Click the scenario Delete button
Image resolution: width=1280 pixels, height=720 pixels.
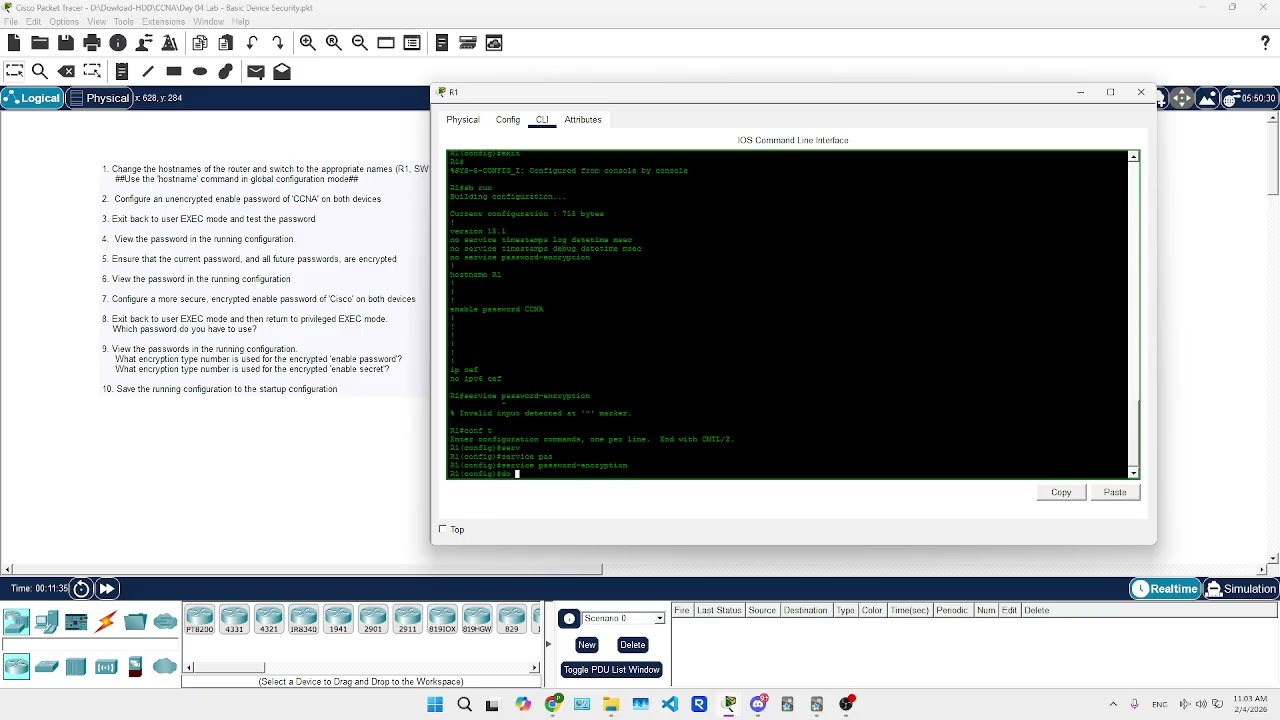633,645
